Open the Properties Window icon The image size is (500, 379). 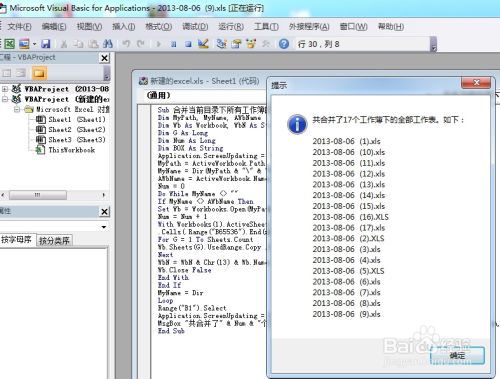tap(236, 44)
